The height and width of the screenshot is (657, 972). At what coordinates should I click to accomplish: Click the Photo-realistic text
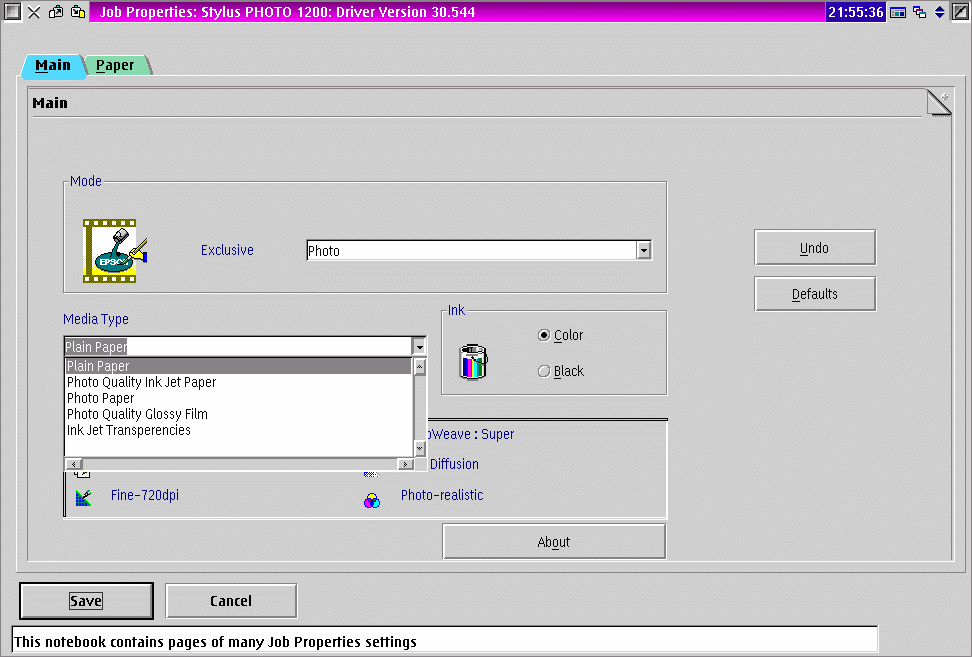tap(442, 495)
